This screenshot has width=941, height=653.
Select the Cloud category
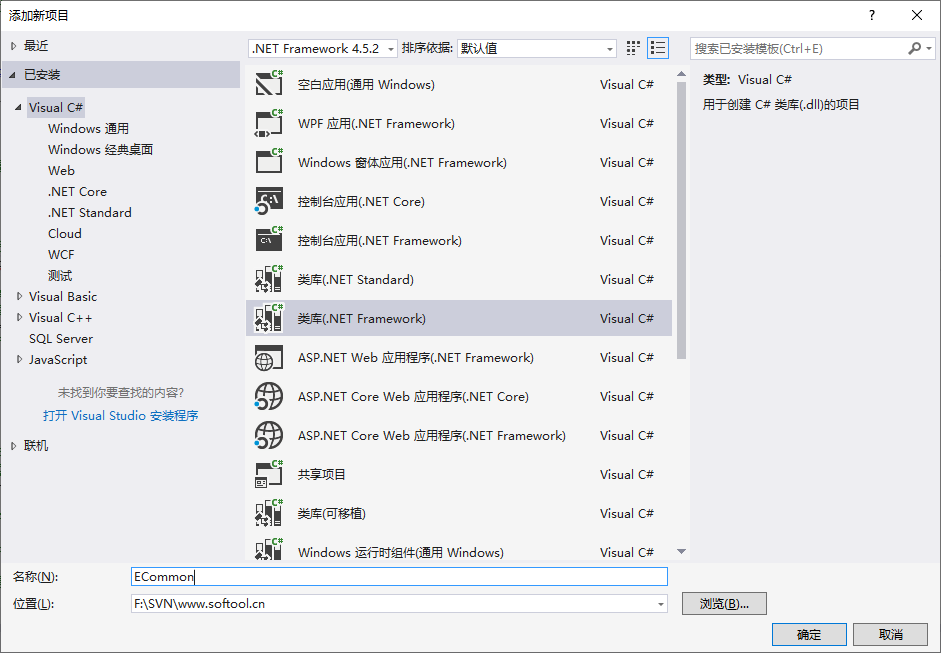coord(65,233)
